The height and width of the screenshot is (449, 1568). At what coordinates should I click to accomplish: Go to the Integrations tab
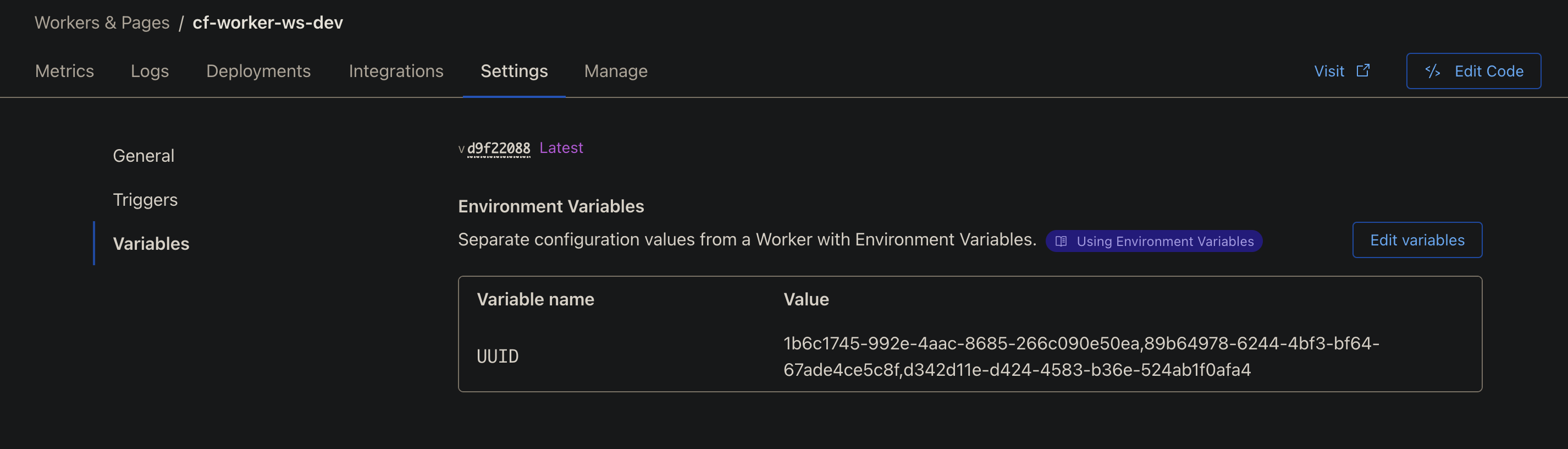(396, 72)
